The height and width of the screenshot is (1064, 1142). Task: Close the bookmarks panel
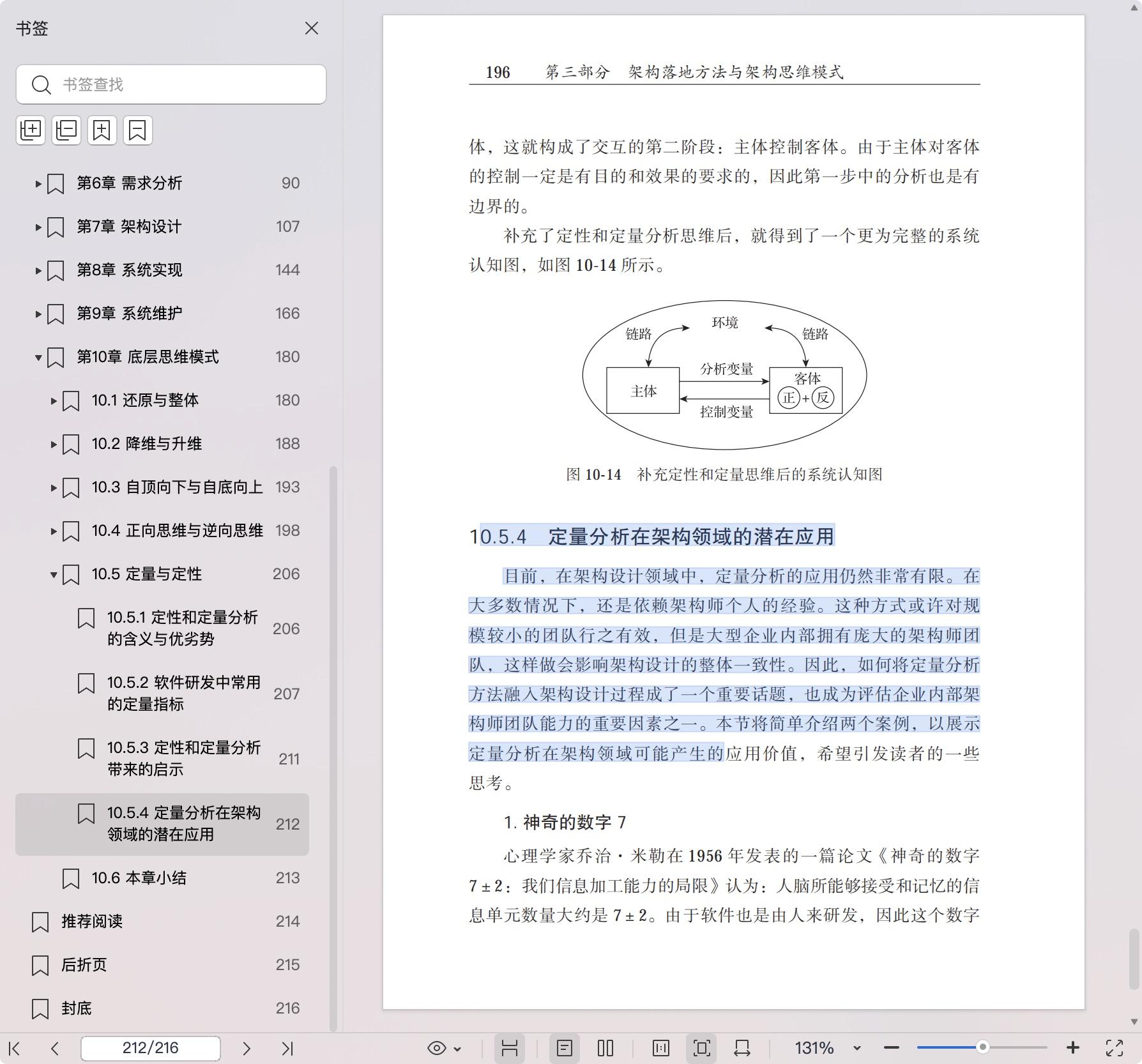pyautogui.click(x=311, y=29)
